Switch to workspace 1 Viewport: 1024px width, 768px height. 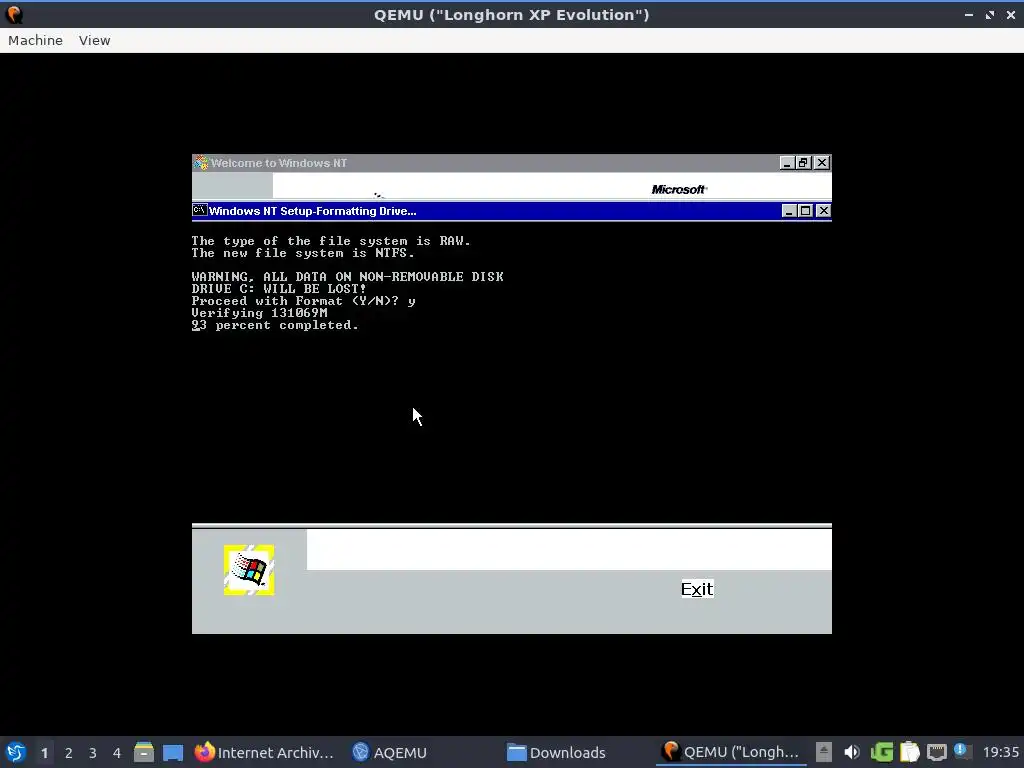(x=44, y=753)
